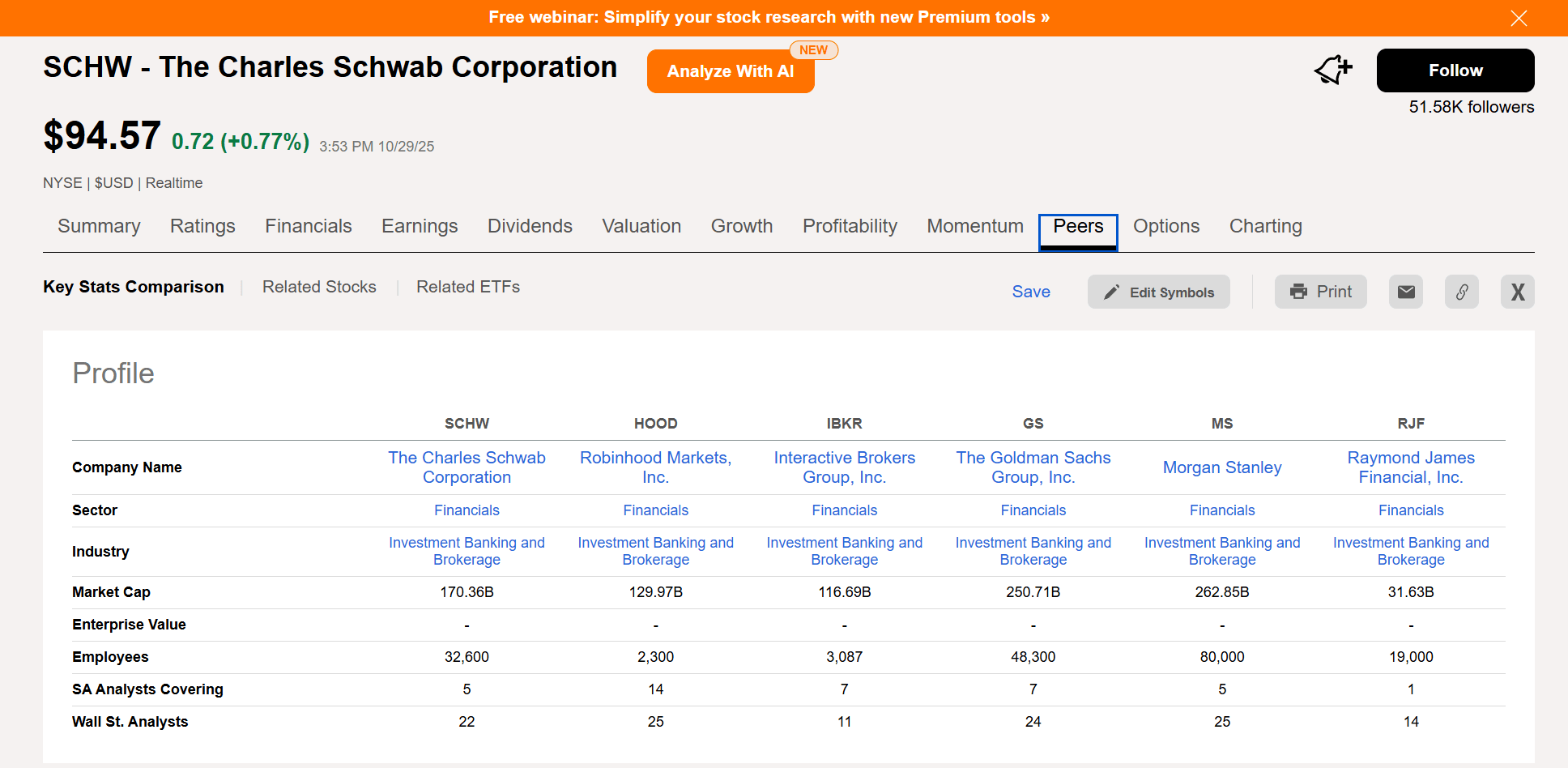
Task: Open the price alert bell icon
Action: click(x=1332, y=70)
